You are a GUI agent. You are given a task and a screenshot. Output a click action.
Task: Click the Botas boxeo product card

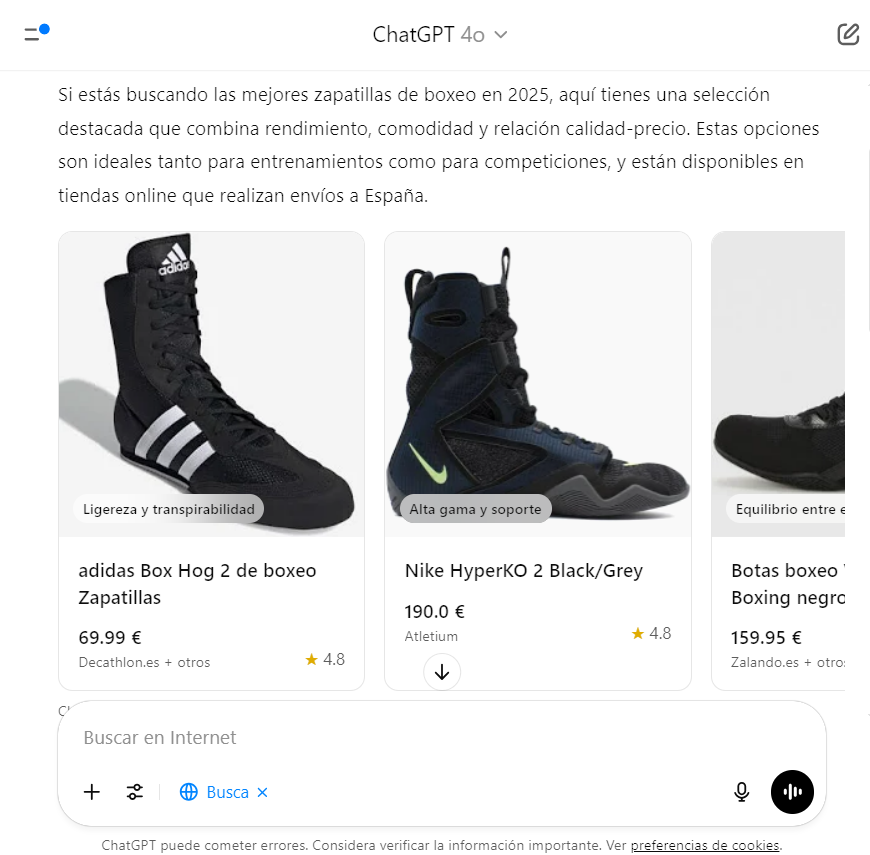[x=778, y=461]
